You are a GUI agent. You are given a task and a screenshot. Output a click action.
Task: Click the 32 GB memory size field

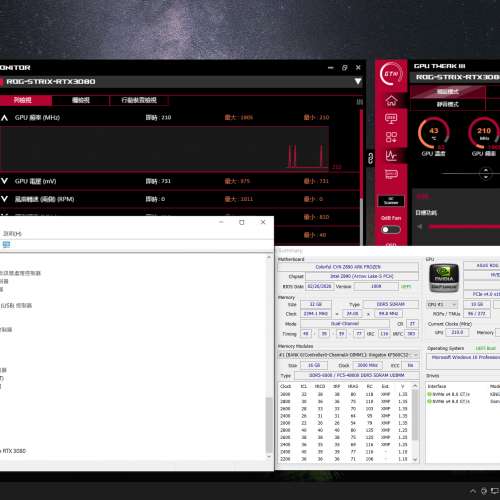[316, 304]
